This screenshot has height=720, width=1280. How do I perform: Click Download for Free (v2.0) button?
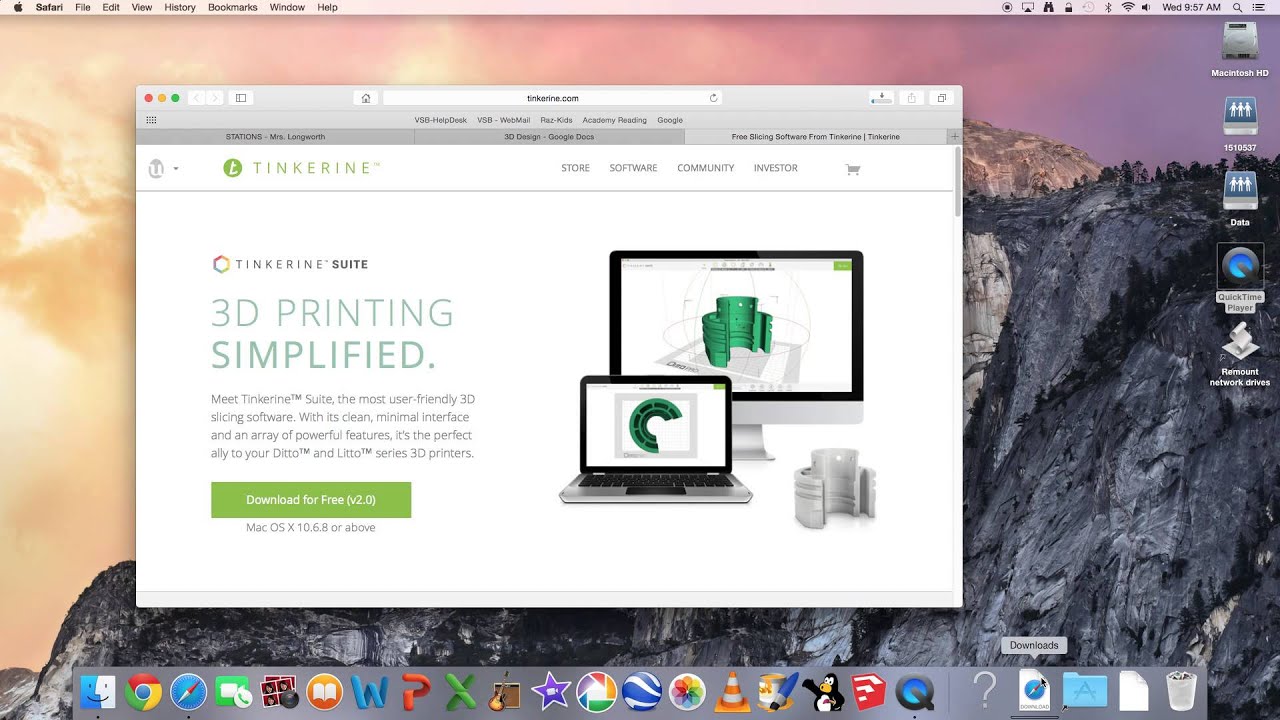tap(311, 500)
